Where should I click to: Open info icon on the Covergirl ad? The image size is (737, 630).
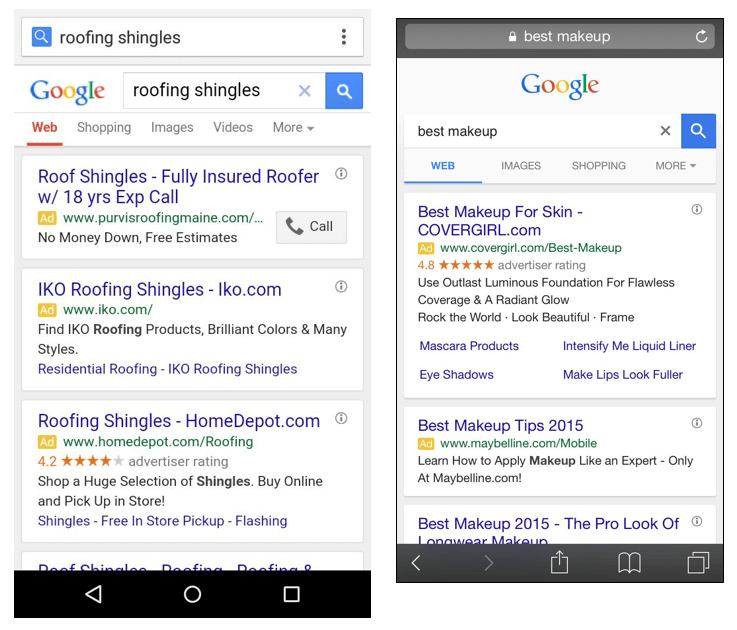(x=697, y=210)
